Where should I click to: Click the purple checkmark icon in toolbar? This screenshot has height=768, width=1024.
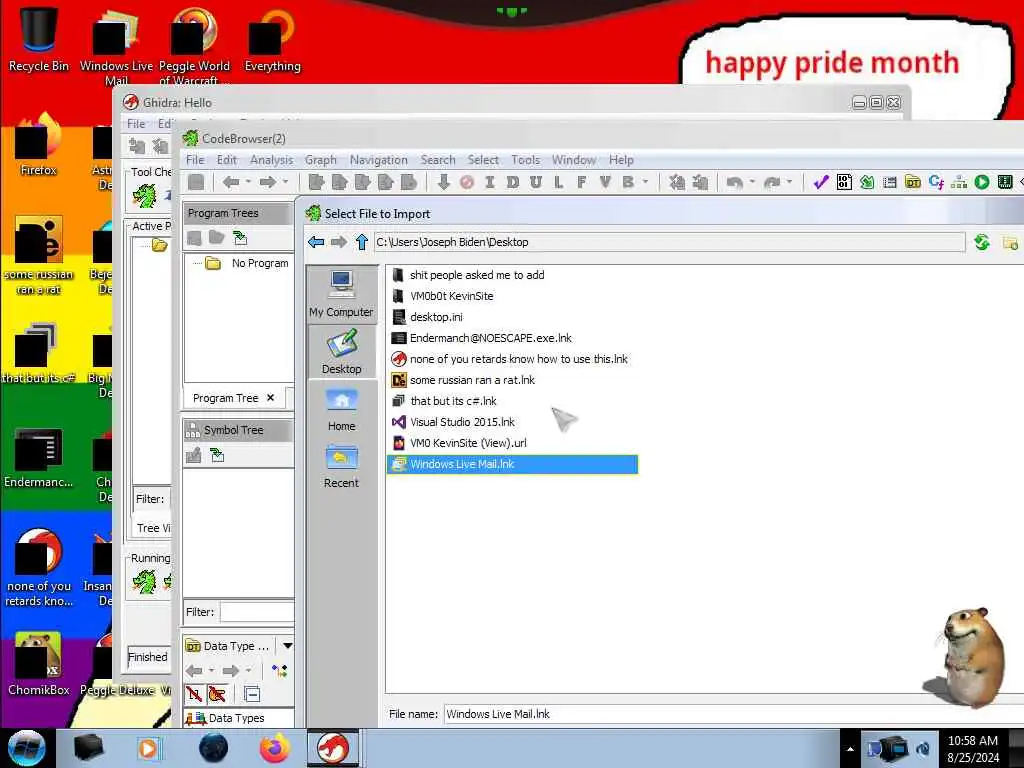[820, 182]
